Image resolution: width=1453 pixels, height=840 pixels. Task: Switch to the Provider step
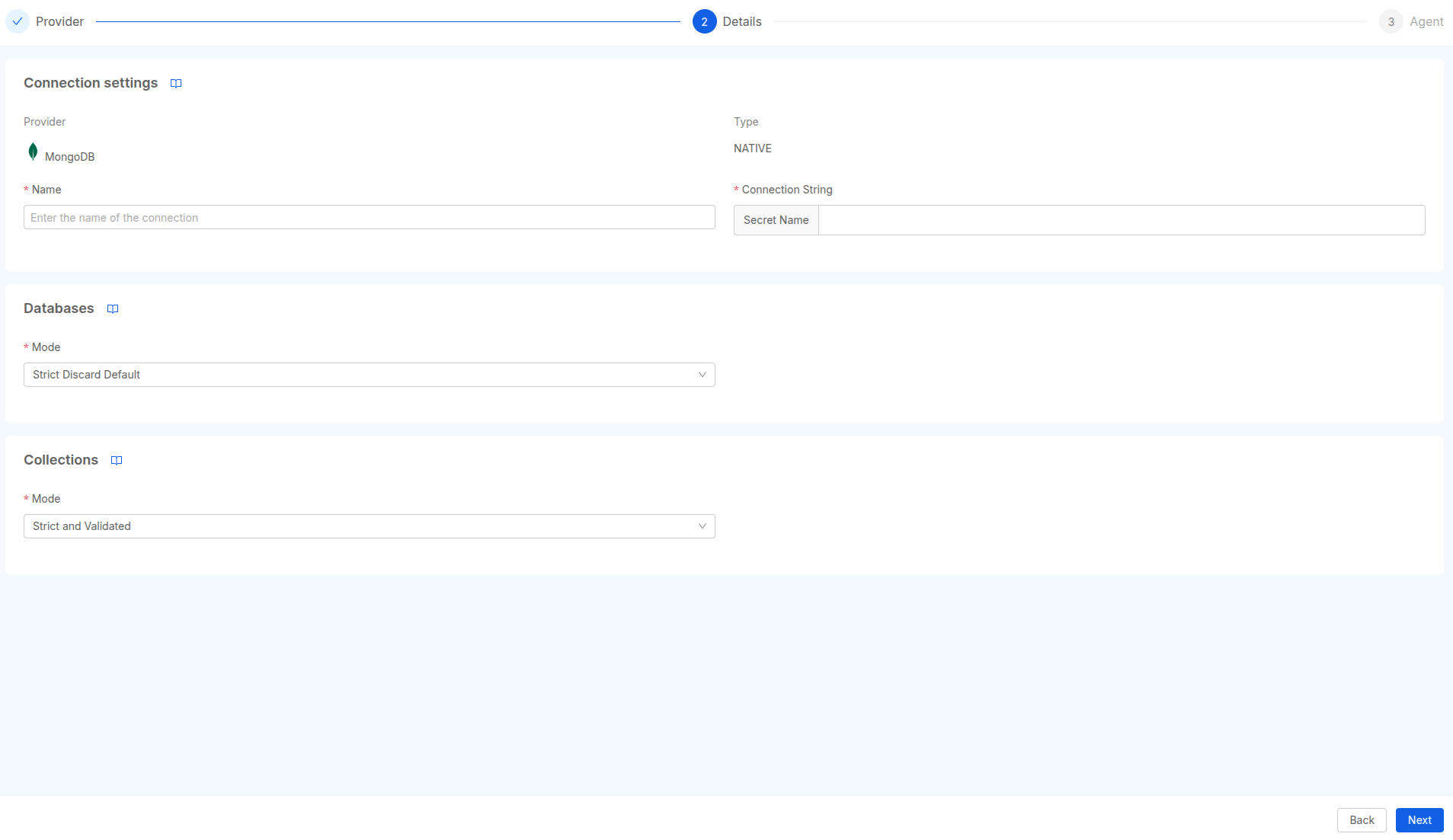59,21
